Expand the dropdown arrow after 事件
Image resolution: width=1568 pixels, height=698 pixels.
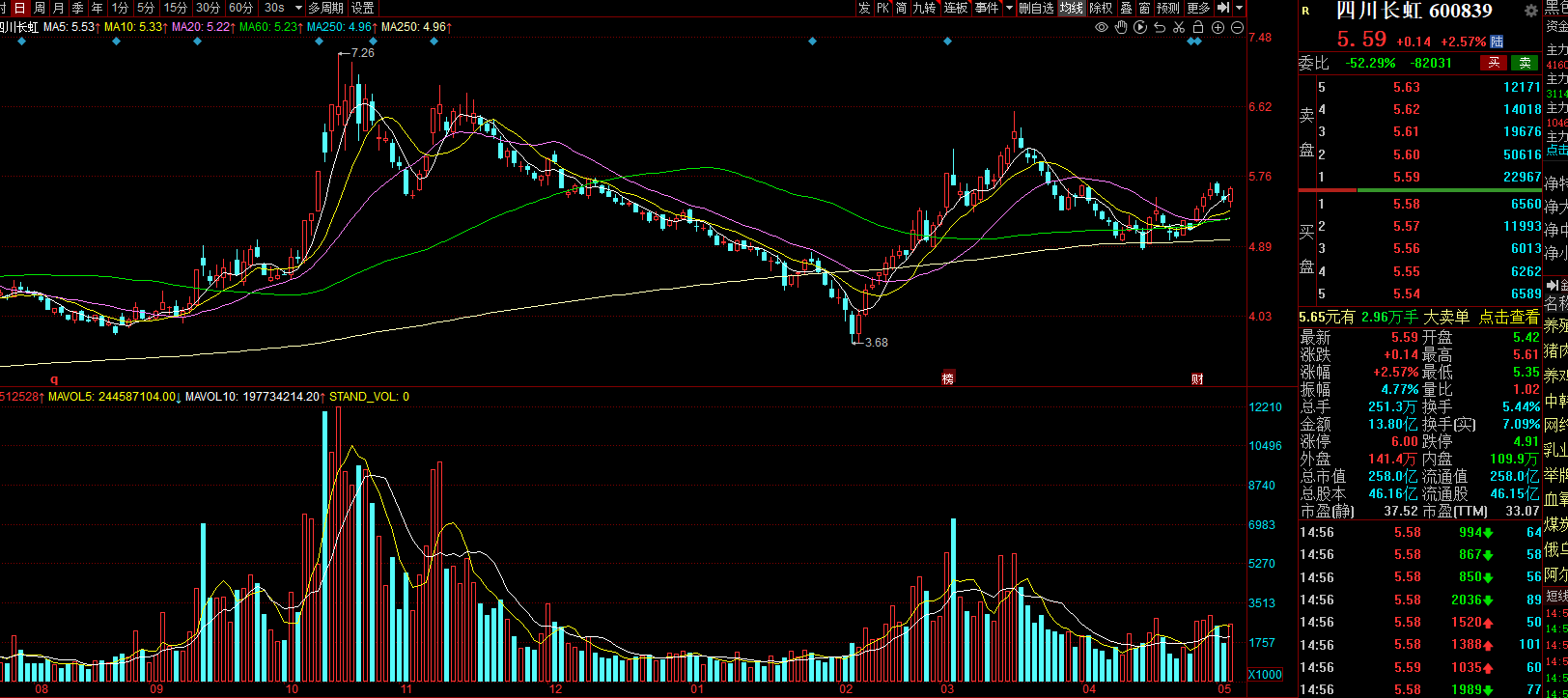[x=1010, y=8]
